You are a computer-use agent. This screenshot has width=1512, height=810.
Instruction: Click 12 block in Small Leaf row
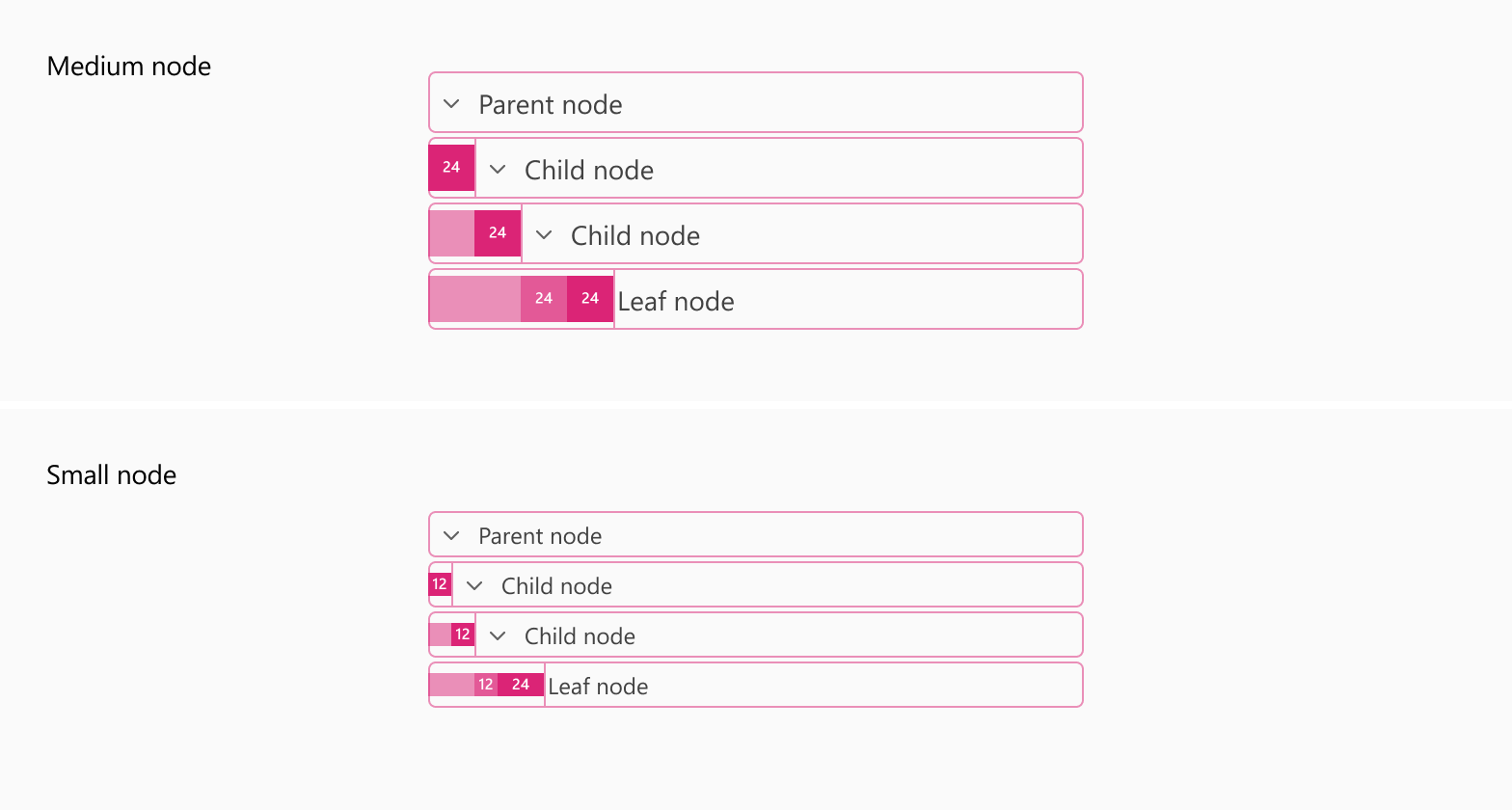point(486,685)
